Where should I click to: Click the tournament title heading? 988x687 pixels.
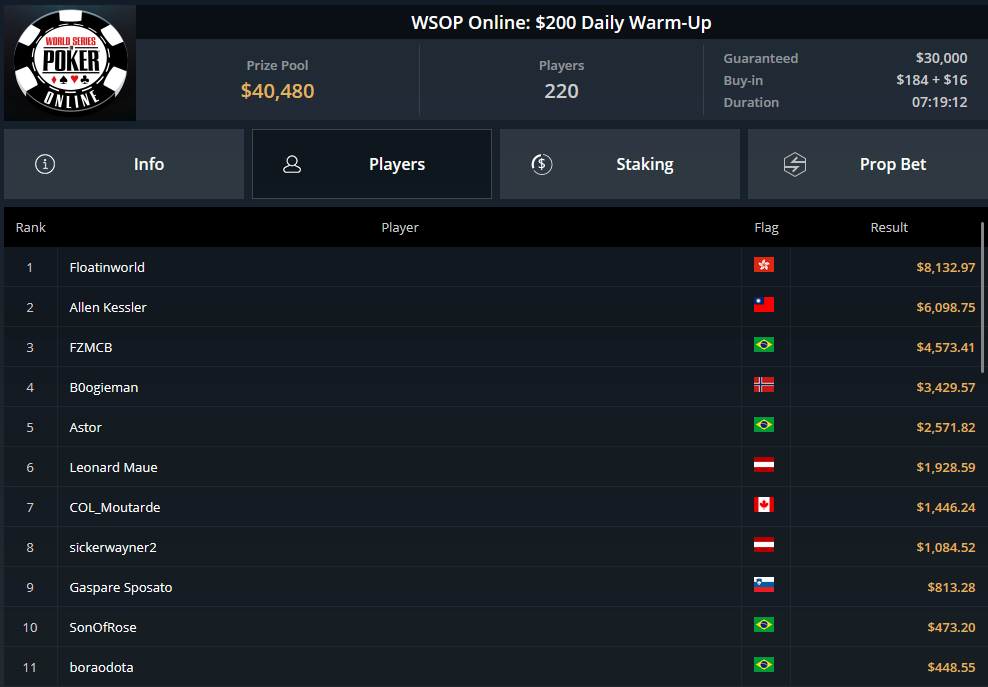[x=561, y=23]
